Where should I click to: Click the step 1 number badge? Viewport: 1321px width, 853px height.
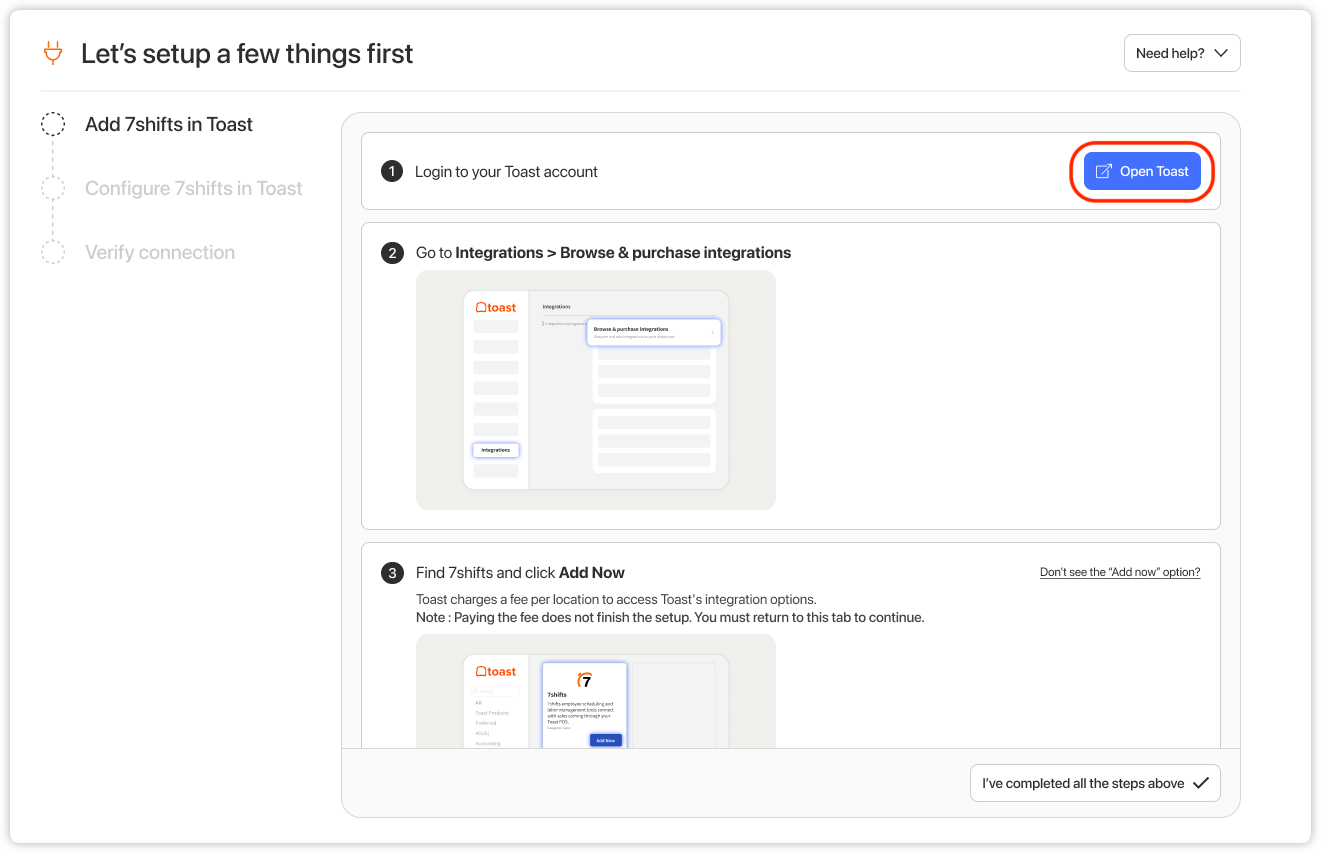392,172
